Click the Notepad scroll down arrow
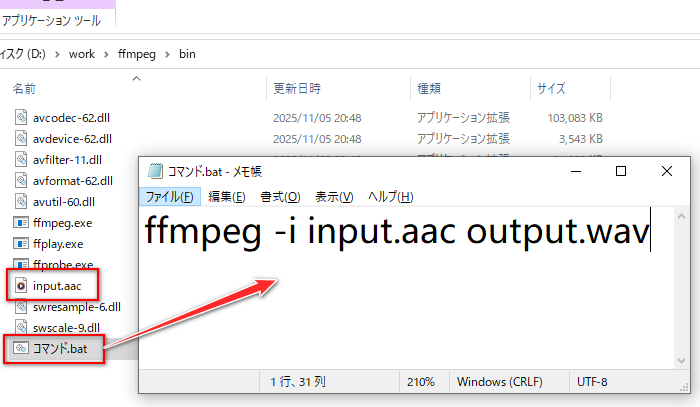This screenshot has height=407, width=700. point(681,360)
